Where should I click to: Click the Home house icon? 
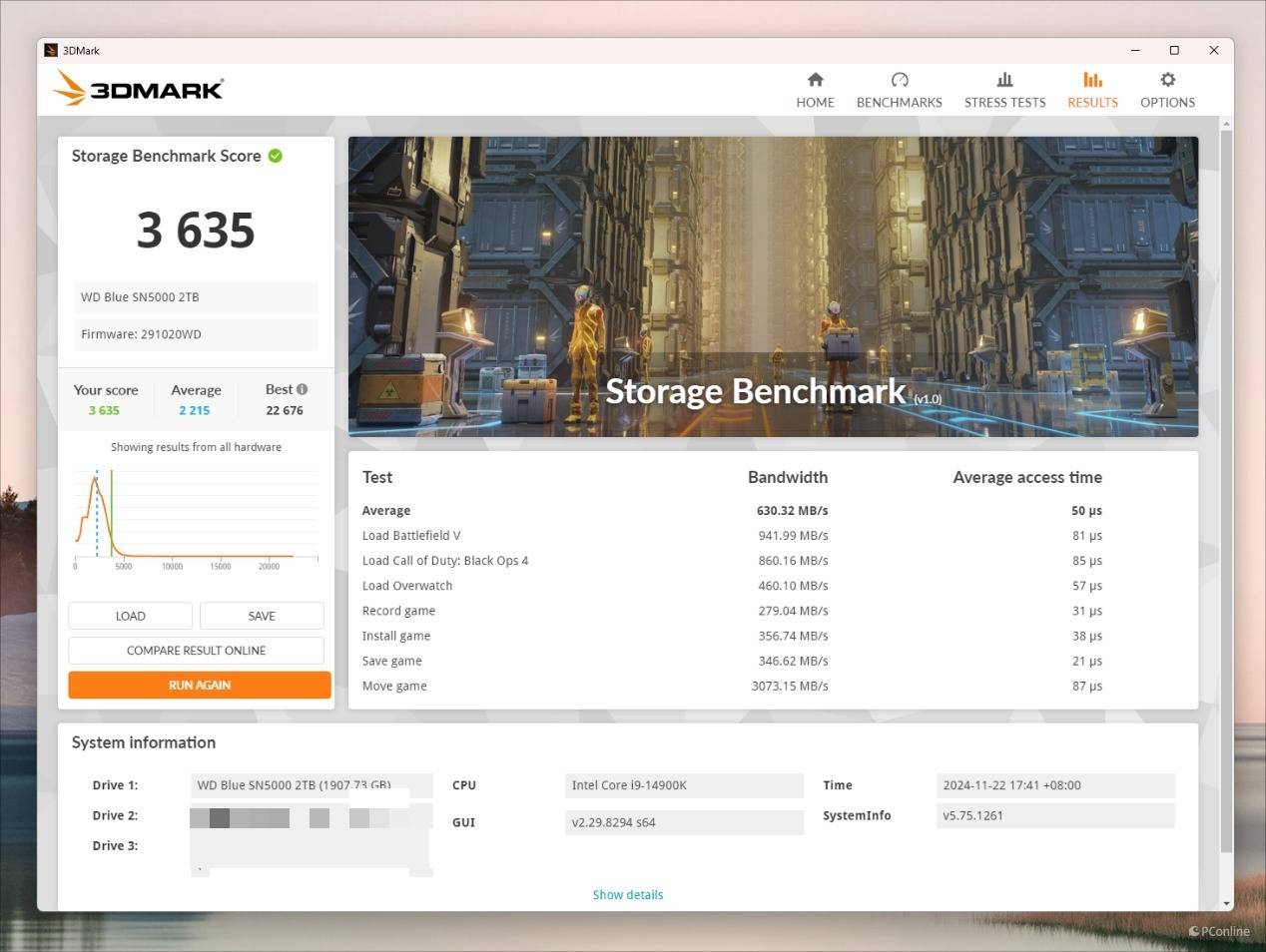pyautogui.click(x=815, y=80)
